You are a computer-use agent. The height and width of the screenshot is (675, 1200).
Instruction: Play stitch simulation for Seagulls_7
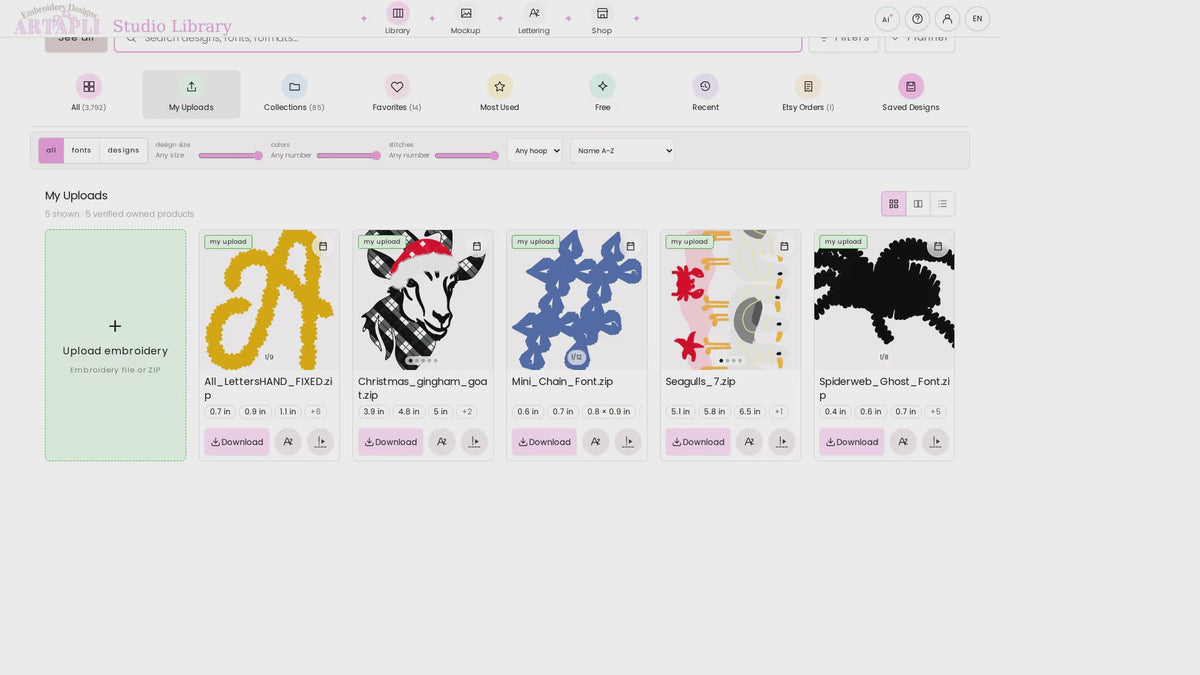[782, 442]
